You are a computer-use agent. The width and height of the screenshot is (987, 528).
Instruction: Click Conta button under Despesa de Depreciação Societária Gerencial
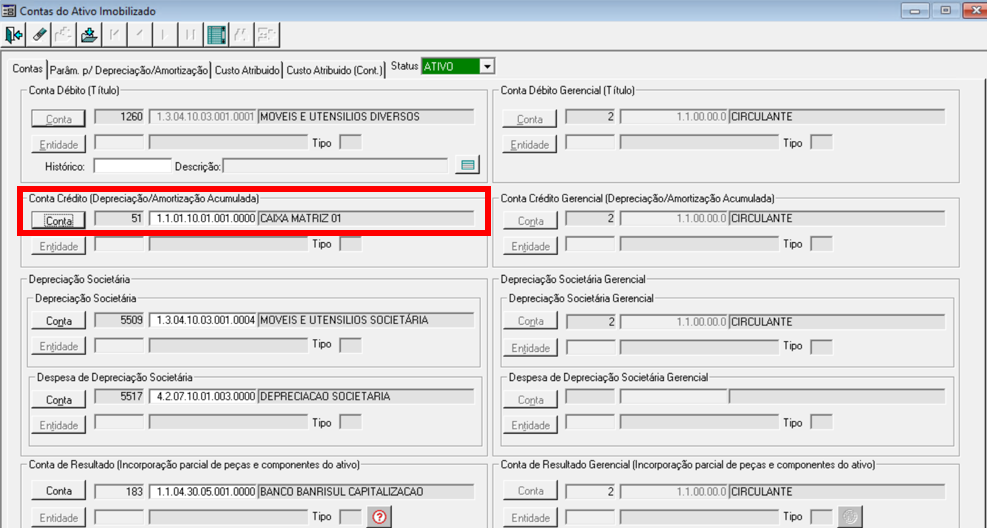pos(530,400)
